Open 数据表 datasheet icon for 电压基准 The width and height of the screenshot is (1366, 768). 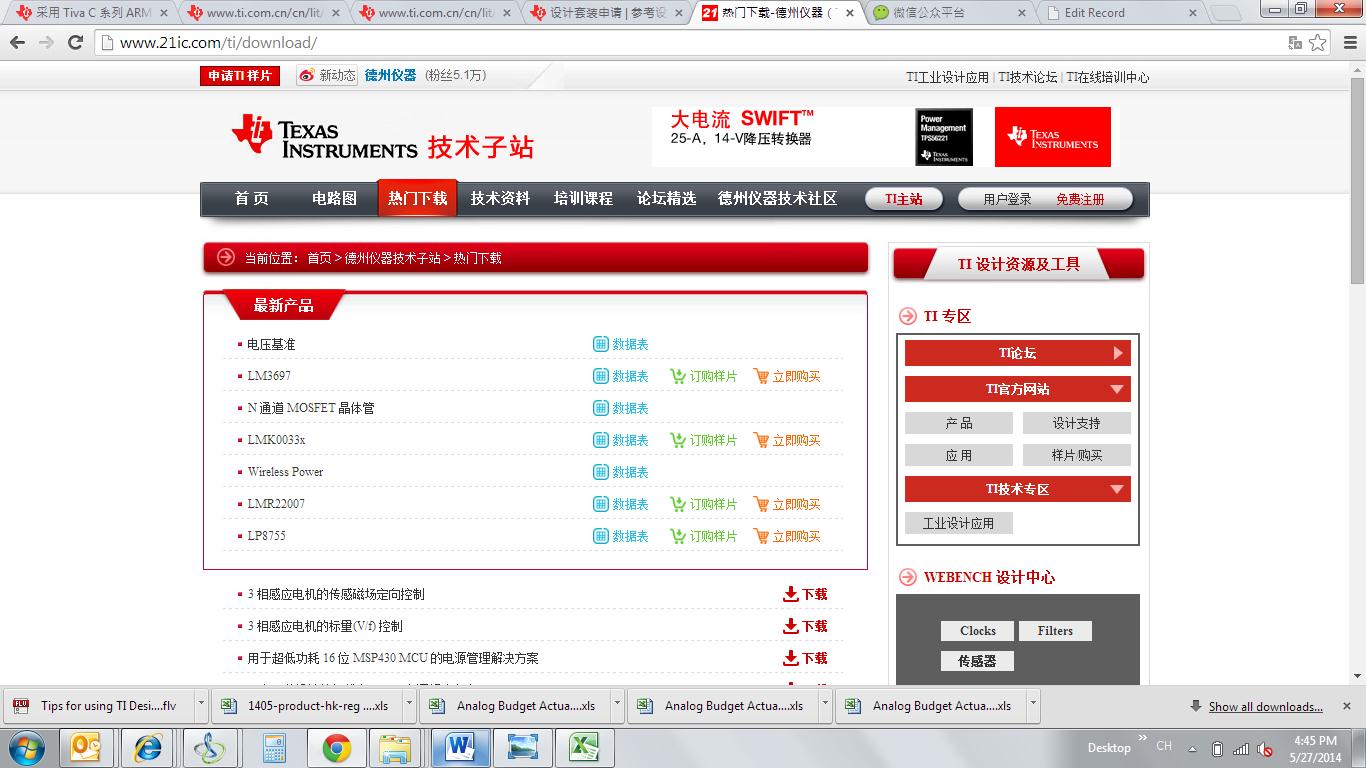click(x=601, y=344)
